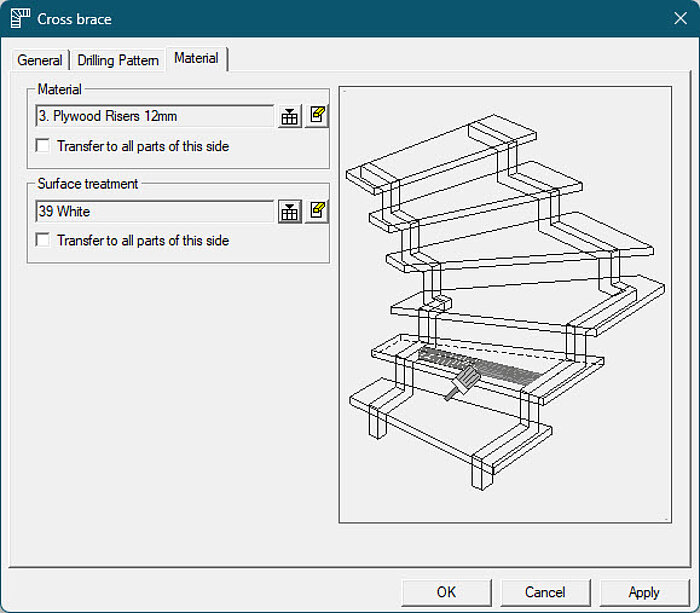This screenshot has width=700, height=613.
Task: Switch to the Drilling Pattern tab
Action: pyautogui.click(x=118, y=60)
